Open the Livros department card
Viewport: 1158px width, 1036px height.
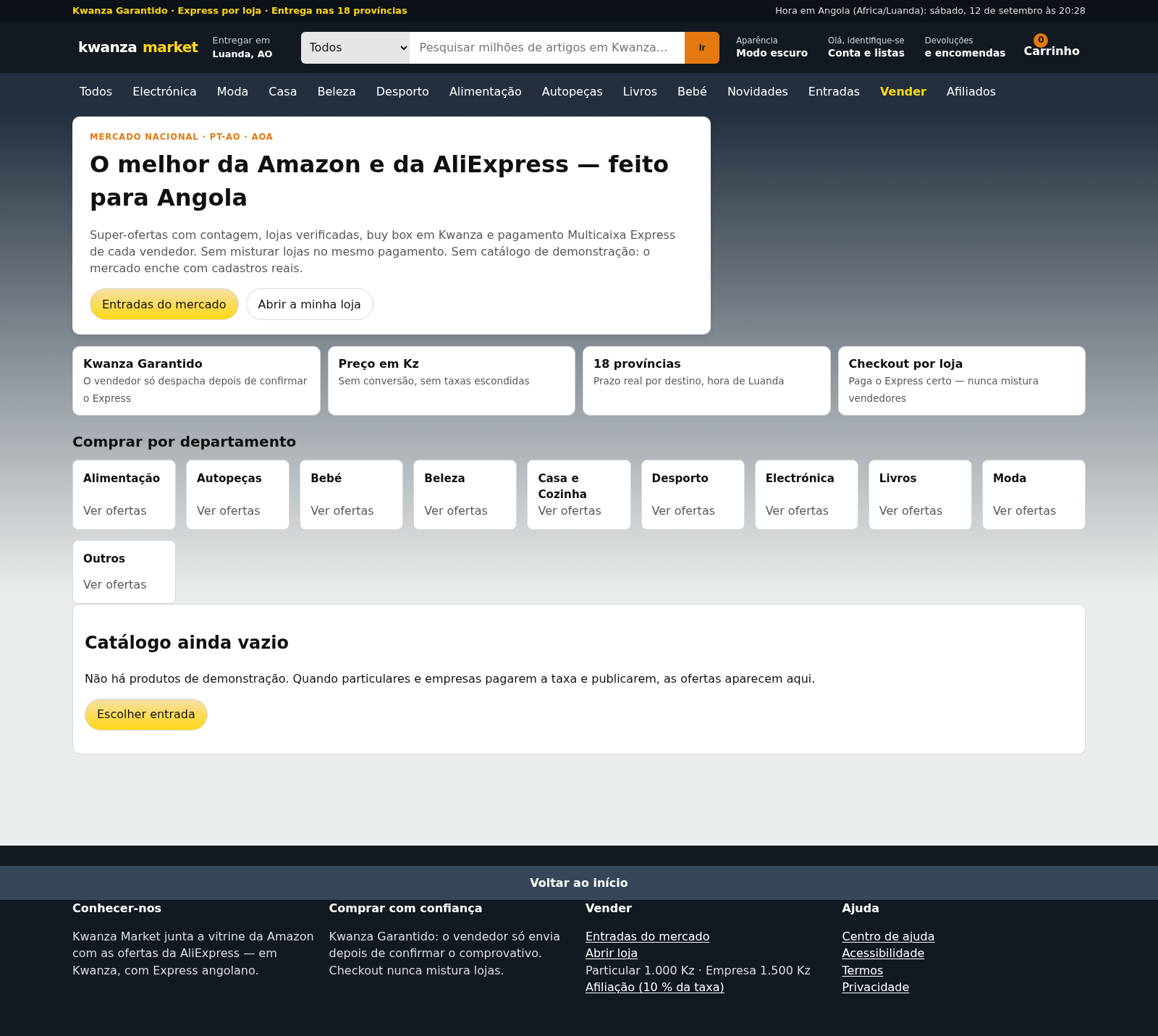tap(920, 494)
